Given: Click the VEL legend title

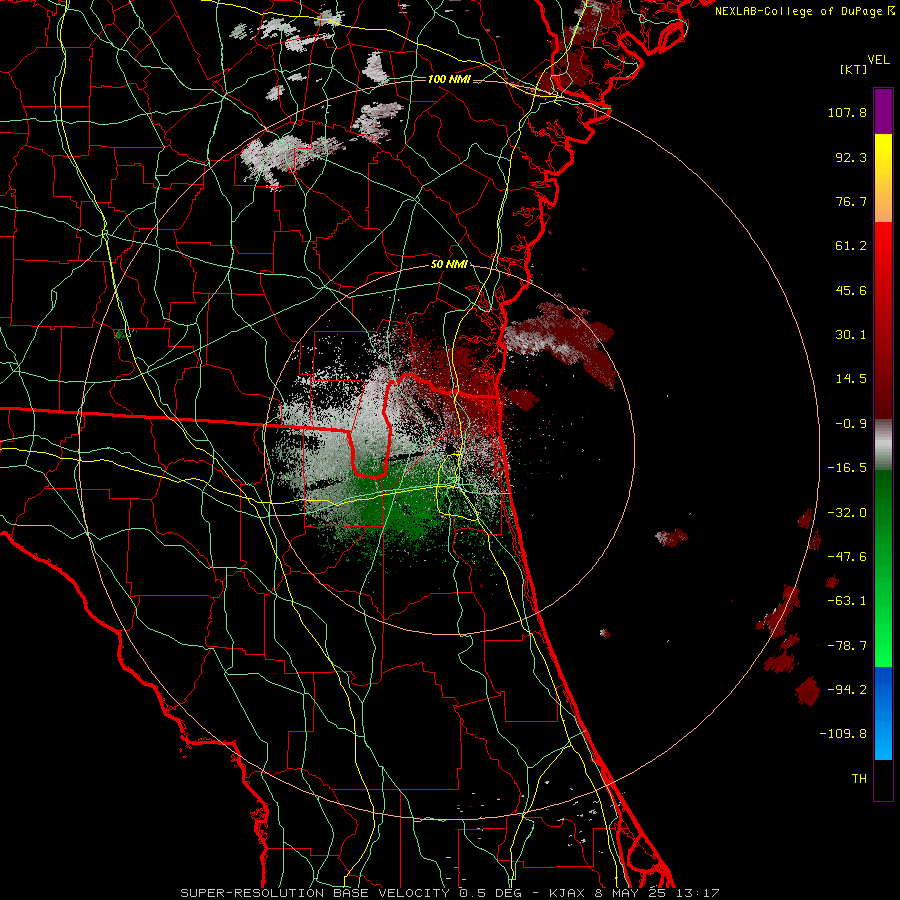Looking at the screenshot, I should point(878,60).
